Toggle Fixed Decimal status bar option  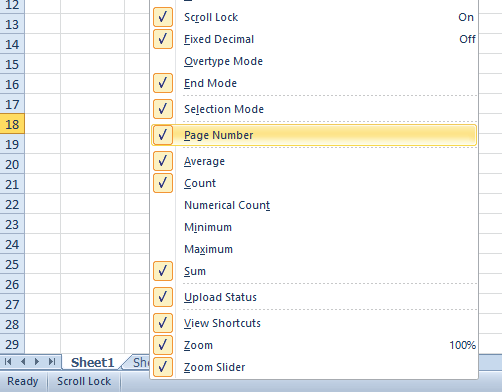pos(314,39)
